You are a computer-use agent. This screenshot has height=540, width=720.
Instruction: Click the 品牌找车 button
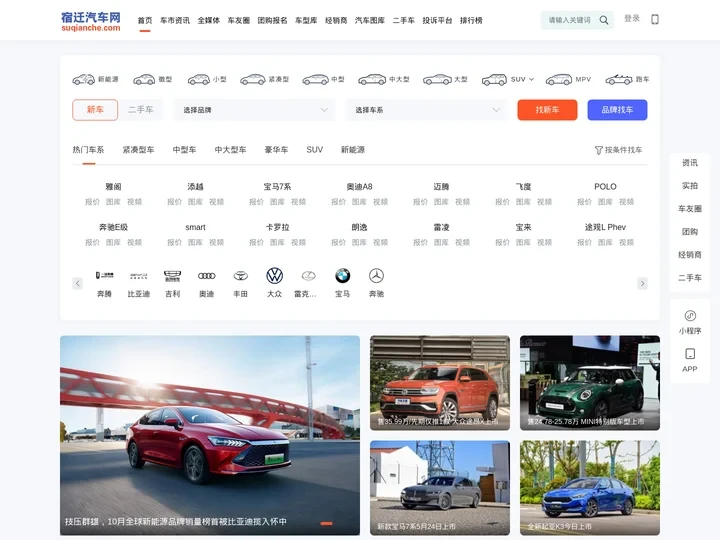[x=617, y=110]
